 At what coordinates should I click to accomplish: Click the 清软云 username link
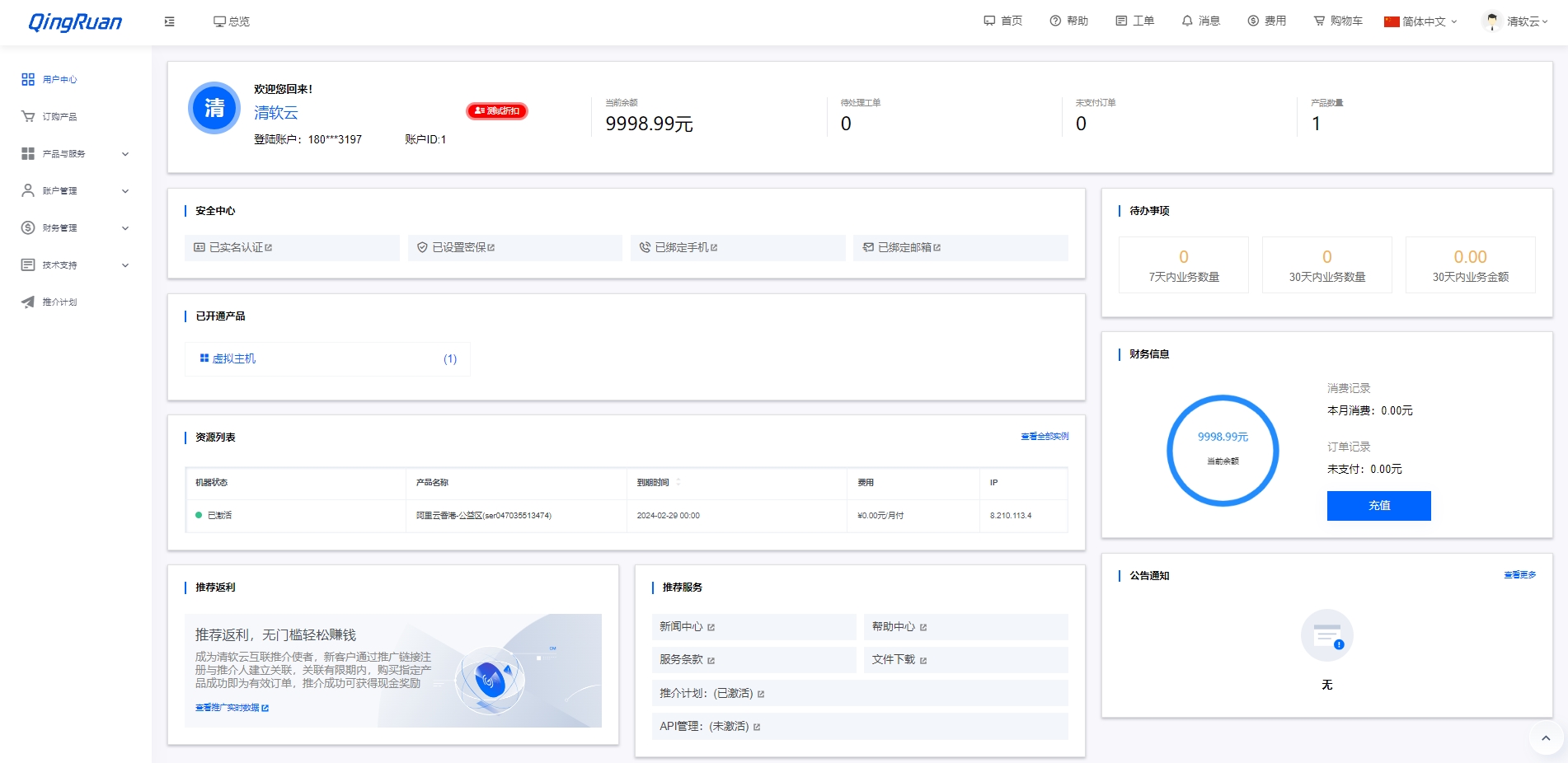pyautogui.click(x=276, y=113)
